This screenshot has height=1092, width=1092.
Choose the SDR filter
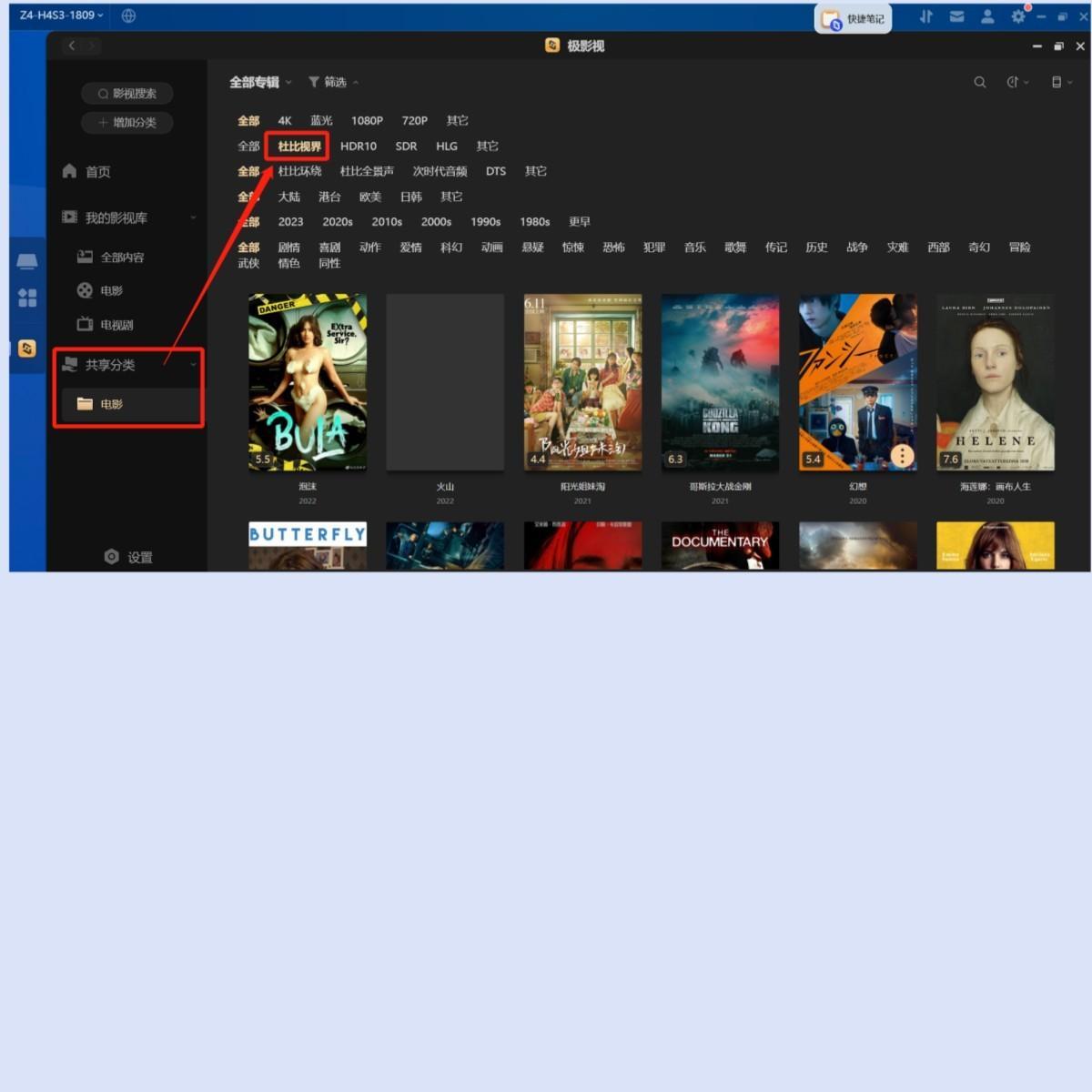pos(406,147)
